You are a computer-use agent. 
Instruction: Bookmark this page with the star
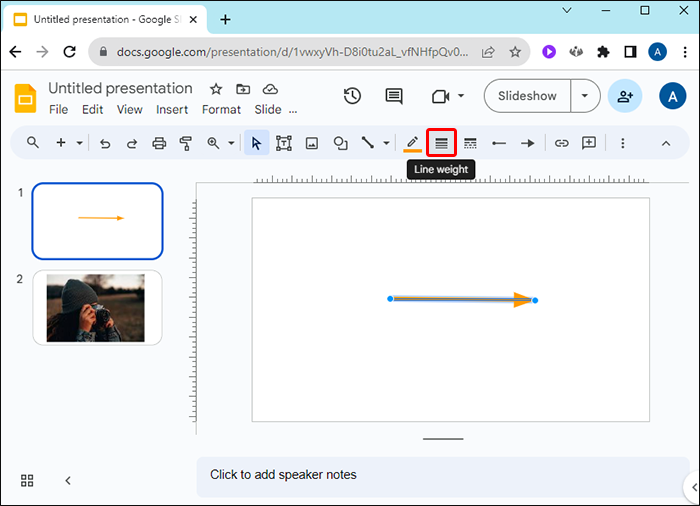tap(515, 52)
